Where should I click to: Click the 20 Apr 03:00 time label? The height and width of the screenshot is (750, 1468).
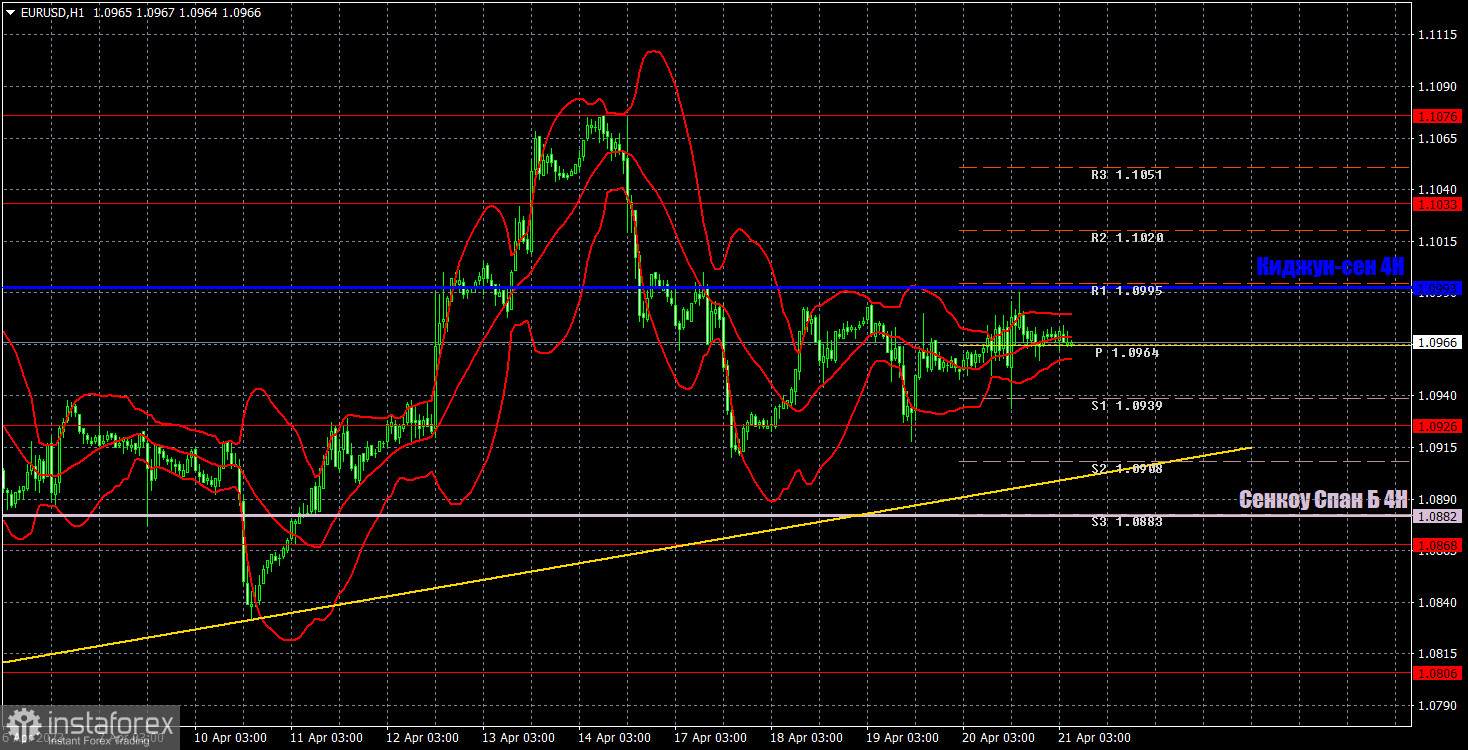(998, 737)
